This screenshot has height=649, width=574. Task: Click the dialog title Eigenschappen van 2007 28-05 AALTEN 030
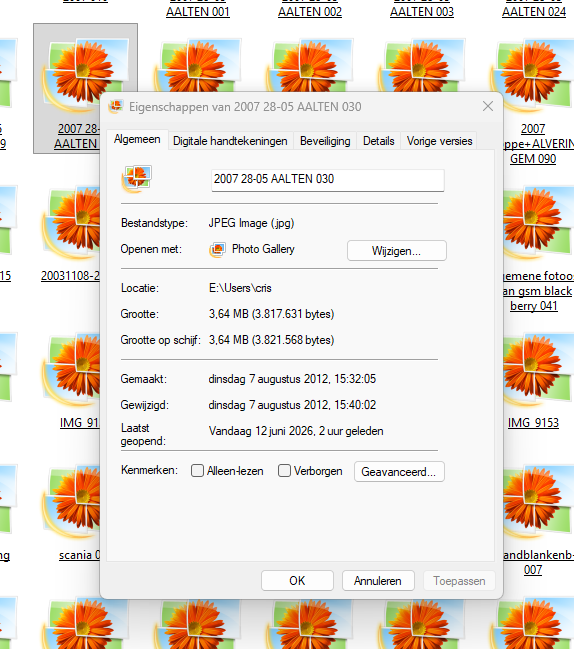pyautogui.click(x=245, y=107)
